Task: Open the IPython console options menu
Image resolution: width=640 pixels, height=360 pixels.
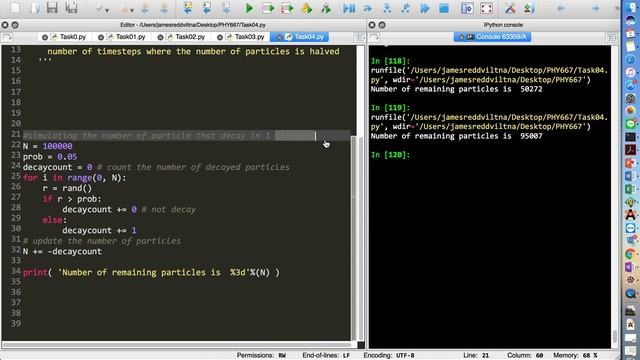Action: point(611,37)
